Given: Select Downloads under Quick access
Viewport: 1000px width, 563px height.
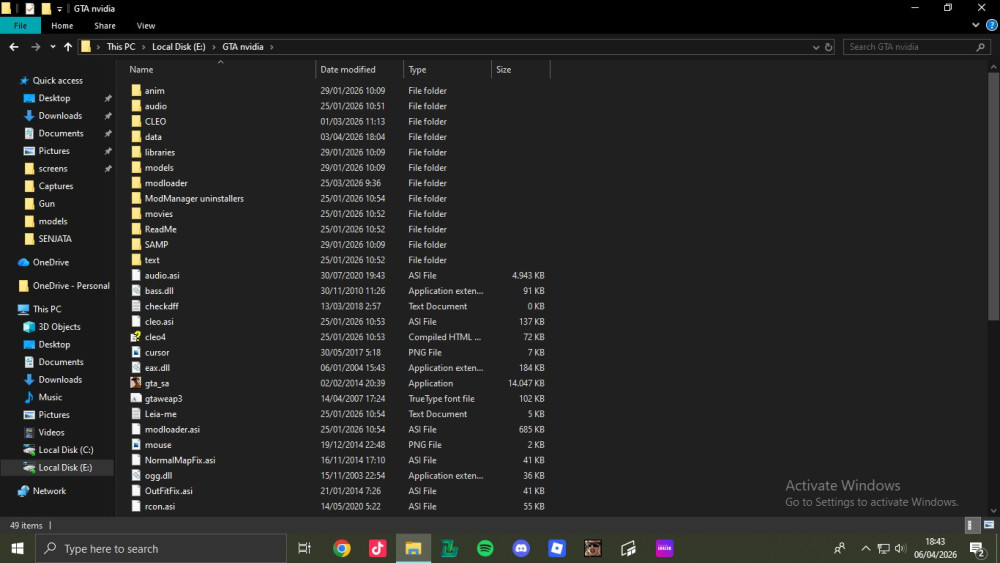Looking at the screenshot, I should pos(60,115).
